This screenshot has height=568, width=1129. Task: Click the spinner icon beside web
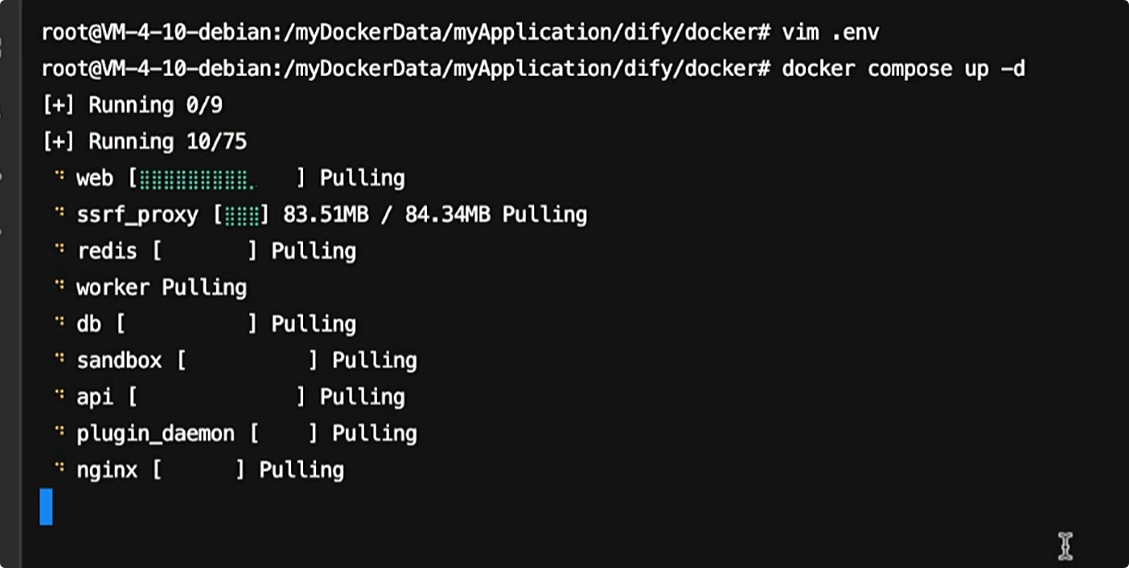click(x=60, y=177)
